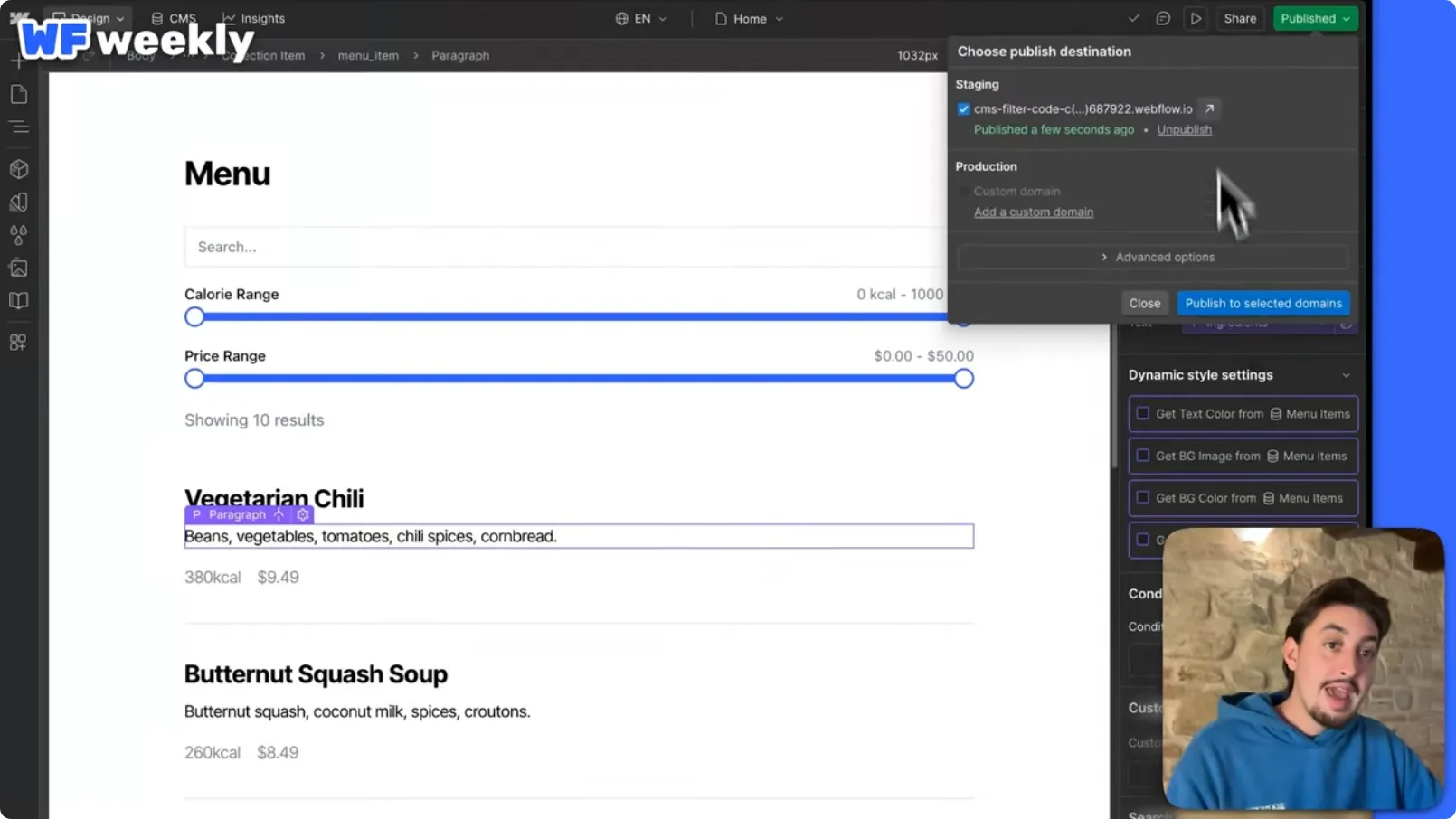Click the Unpublish link
The width and height of the screenshot is (1456, 819).
tap(1184, 129)
